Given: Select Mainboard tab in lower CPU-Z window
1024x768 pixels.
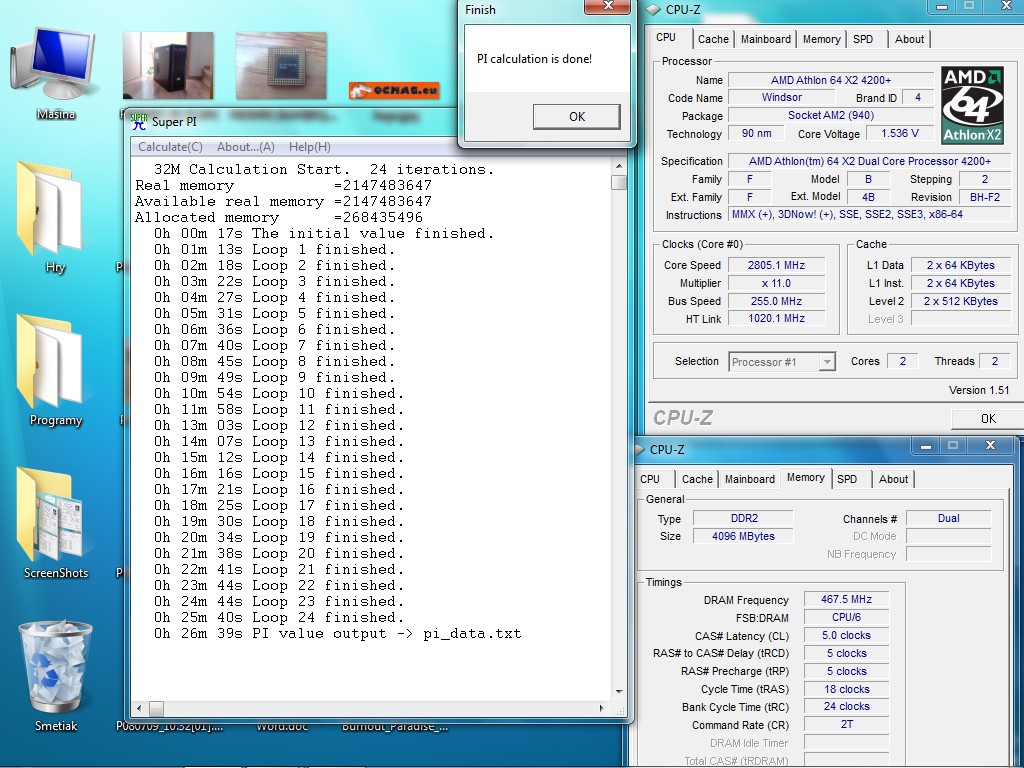Looking at the screenshot, I should click(x=750, y=479).
